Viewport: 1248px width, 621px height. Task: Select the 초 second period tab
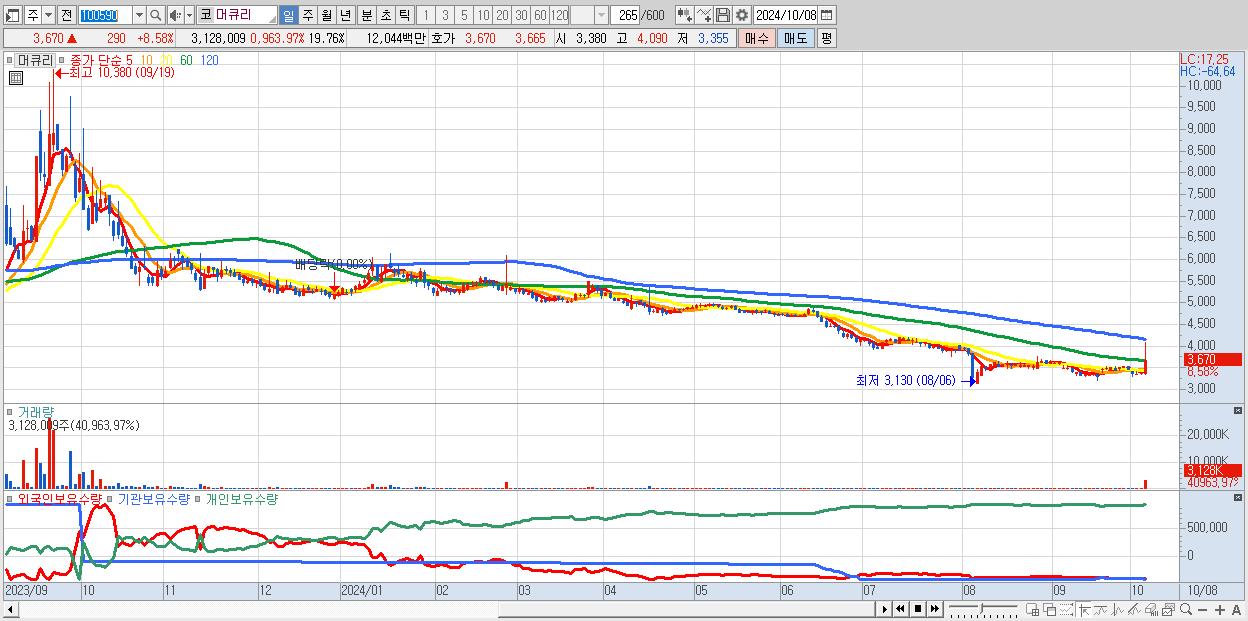(x=385, y=15)
